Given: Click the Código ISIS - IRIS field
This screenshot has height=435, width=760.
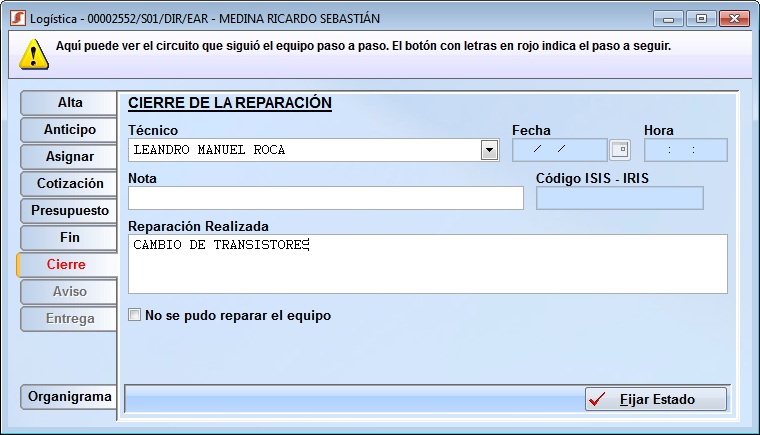Looking at the screenshot, I should coord(620,198).
